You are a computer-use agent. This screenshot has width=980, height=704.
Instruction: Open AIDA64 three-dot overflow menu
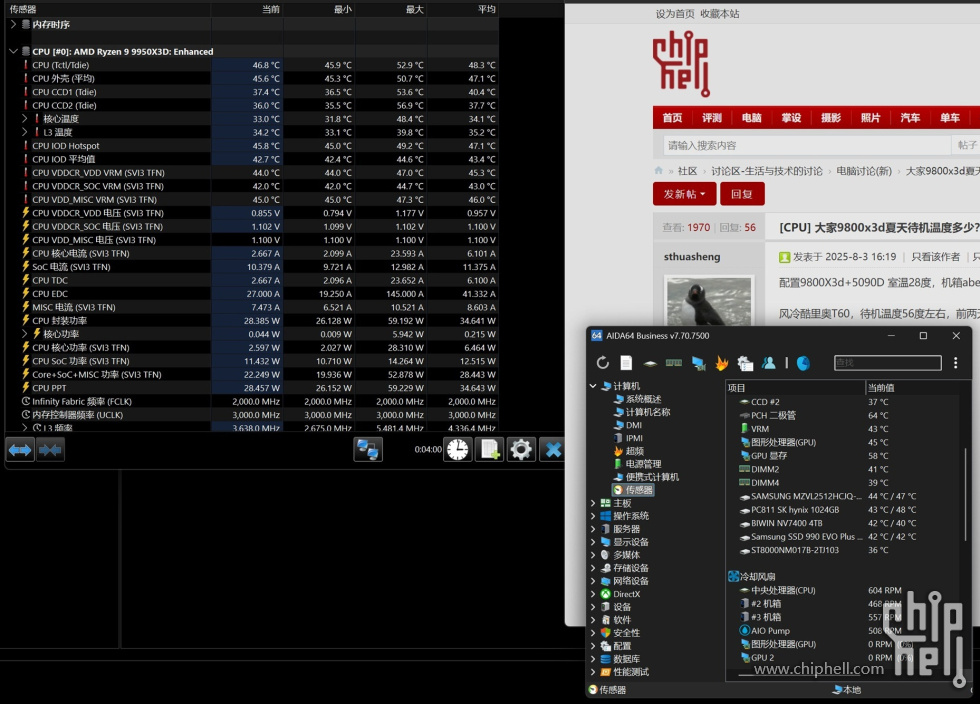[x=955, y=363]
